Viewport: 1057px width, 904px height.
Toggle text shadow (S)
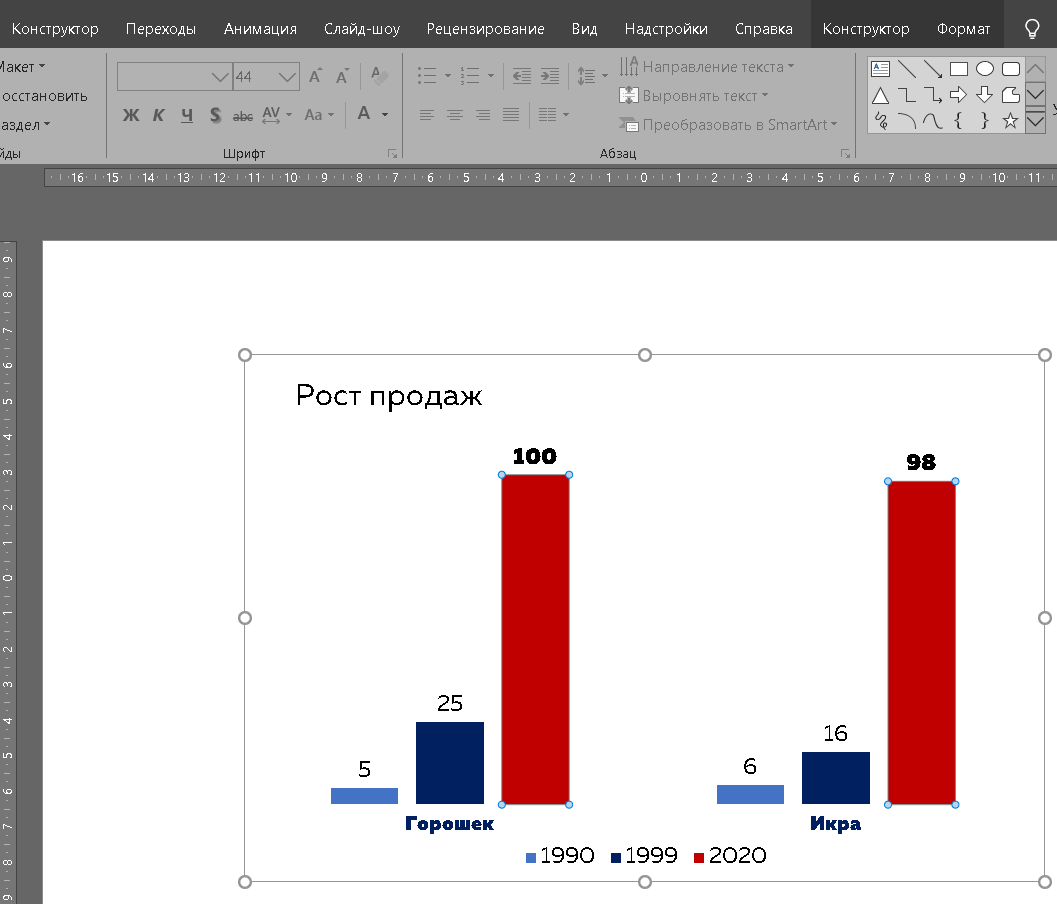[x=215, y=115]
